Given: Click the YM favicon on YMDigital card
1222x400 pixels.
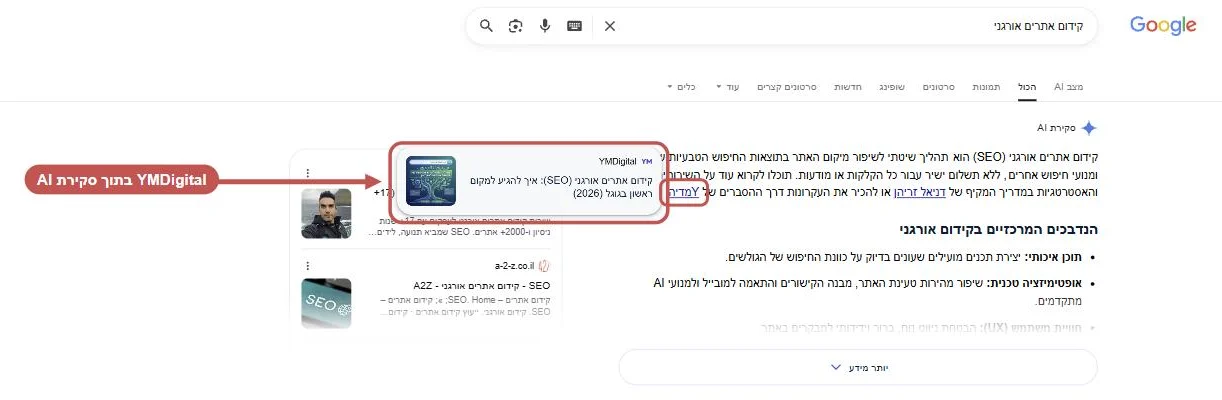Looking at the screenshot, I should click(647, 161).
